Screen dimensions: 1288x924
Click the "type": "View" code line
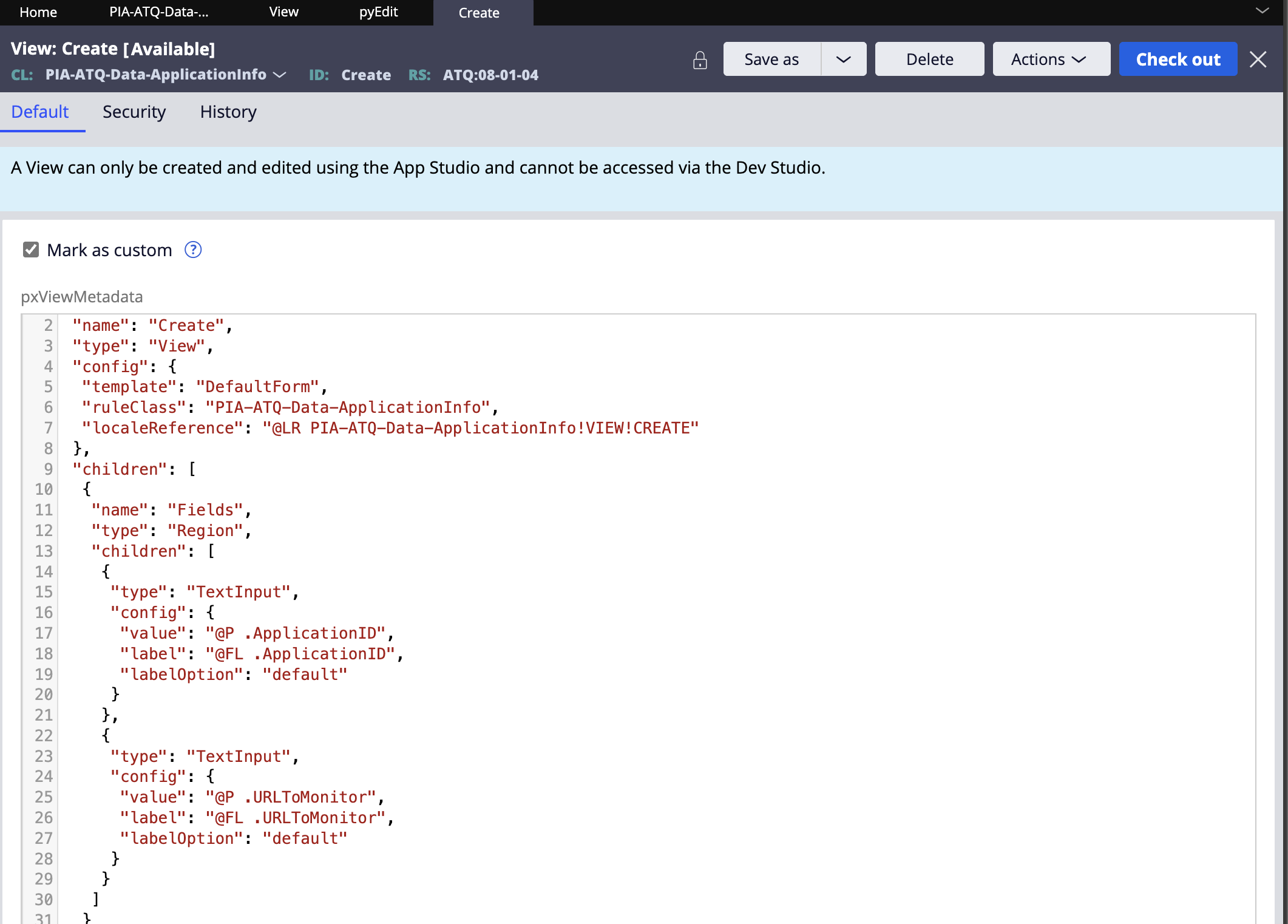[x=143, y=346]
